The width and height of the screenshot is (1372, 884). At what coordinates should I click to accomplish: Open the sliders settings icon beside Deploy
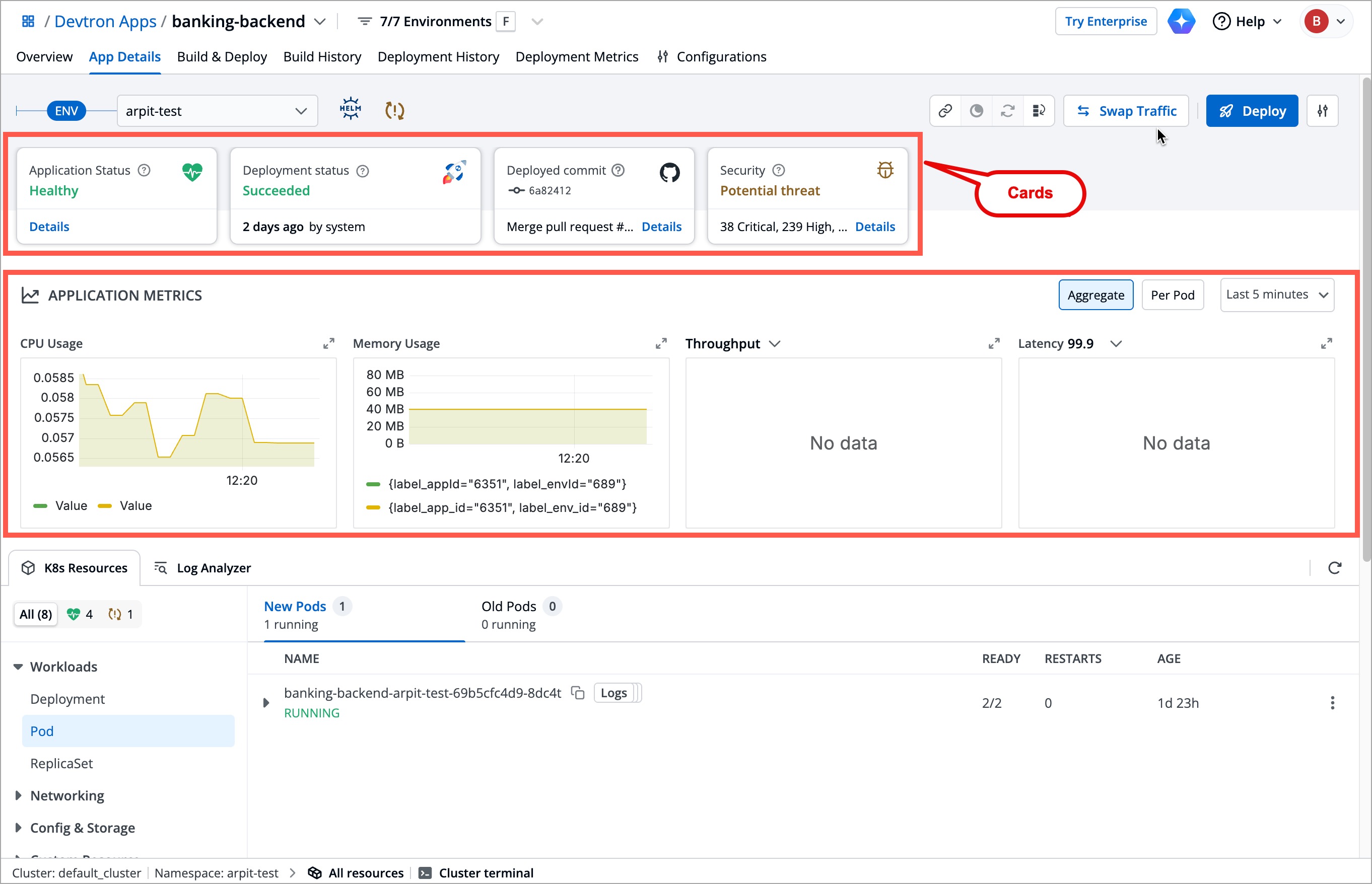pyautogui.click(x=1322, y=111)
